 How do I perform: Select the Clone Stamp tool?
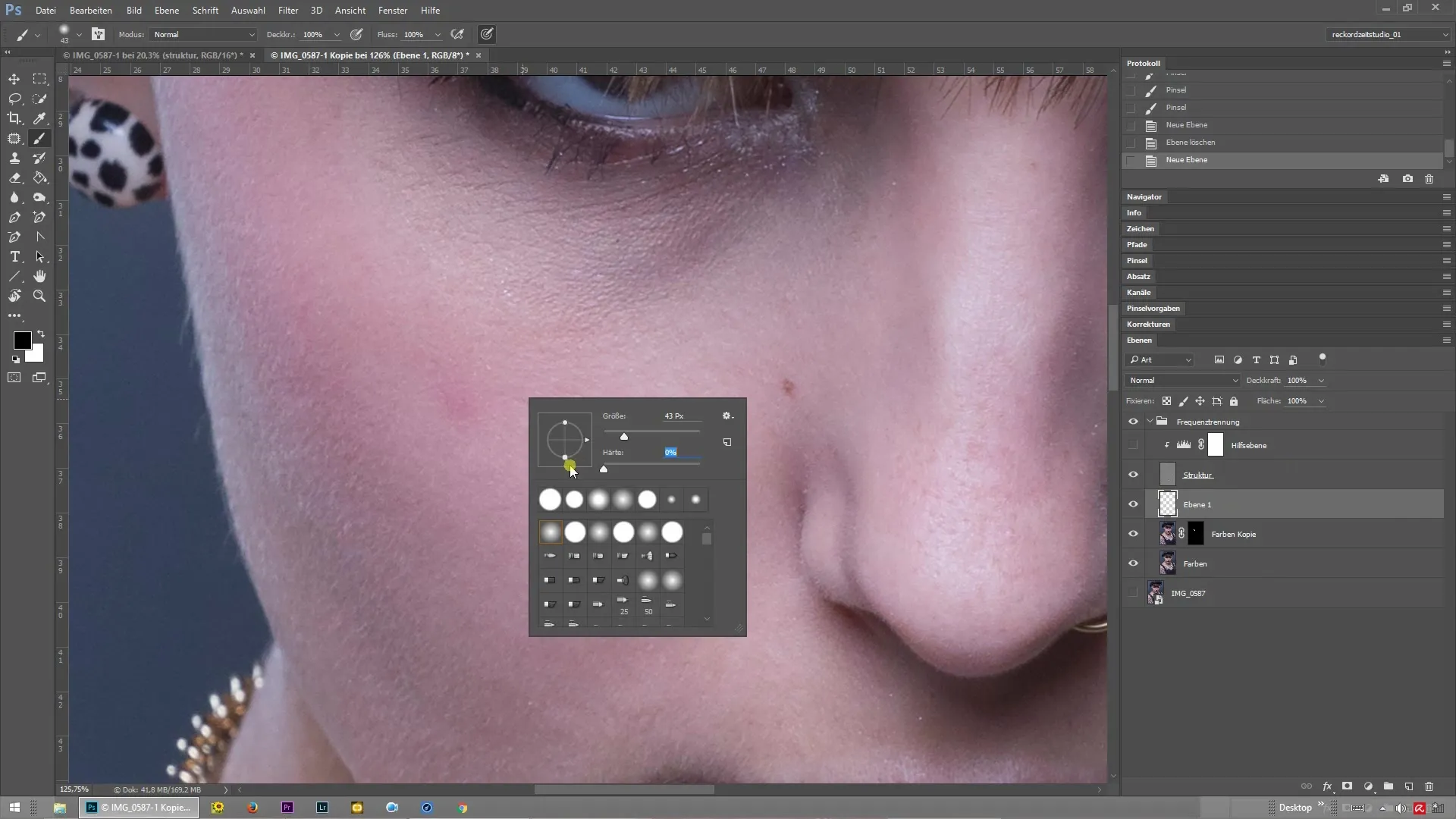(14, 158)
